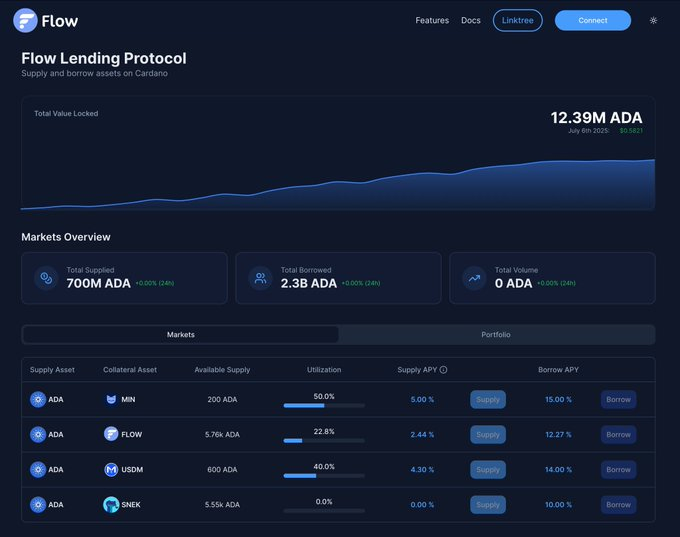Click the 2.3B ADA borrowed value
The image size is (680, 537).
click(308, 283)
